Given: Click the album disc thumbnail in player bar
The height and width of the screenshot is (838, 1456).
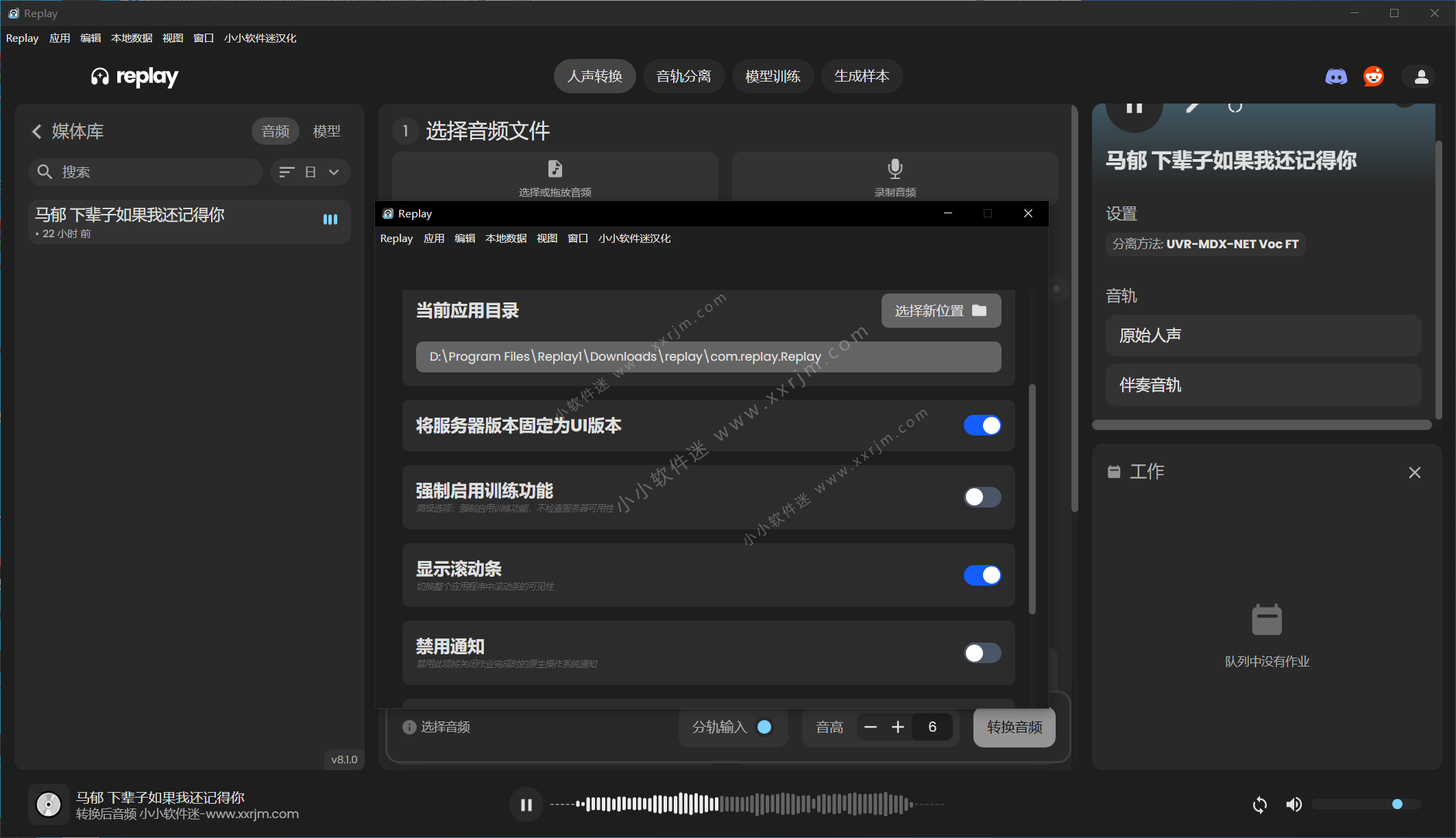Looking at the screenshot, I should (x=49, y=804).
